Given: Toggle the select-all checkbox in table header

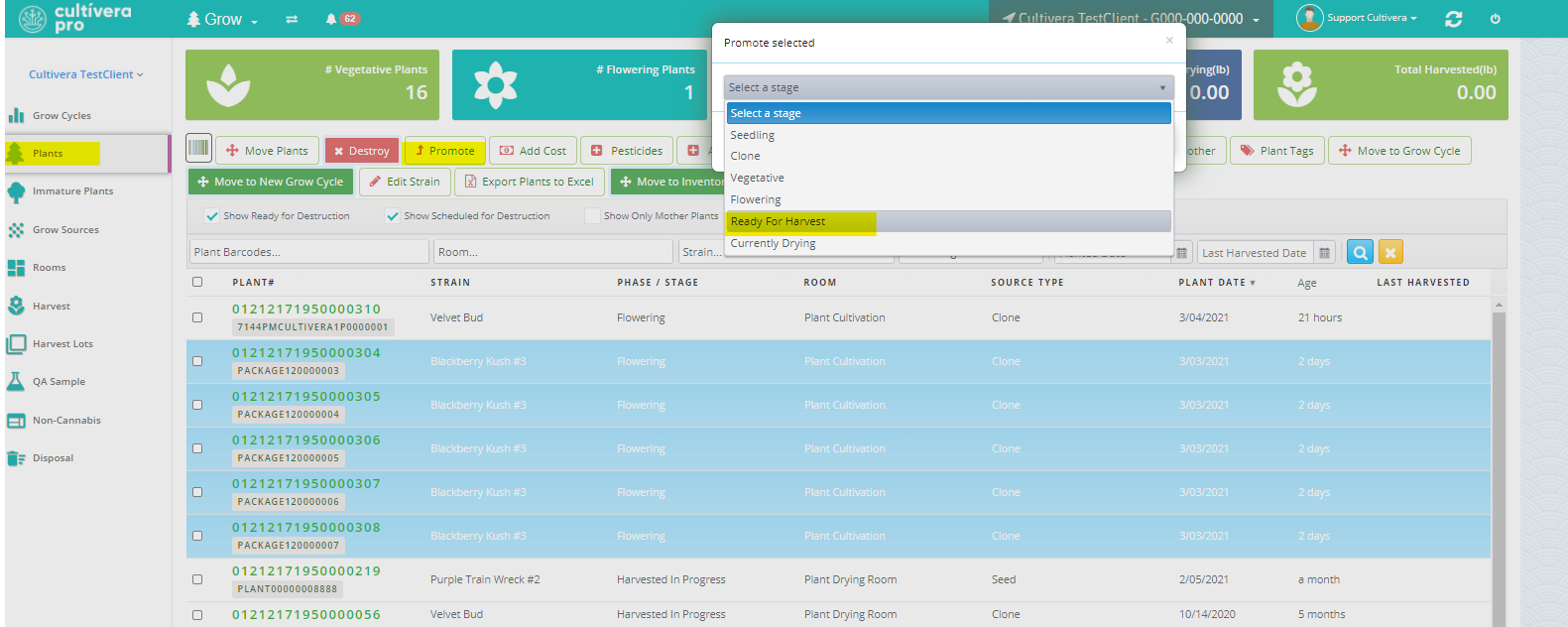Looking at the screenshot, I should (x=197, y=282).
